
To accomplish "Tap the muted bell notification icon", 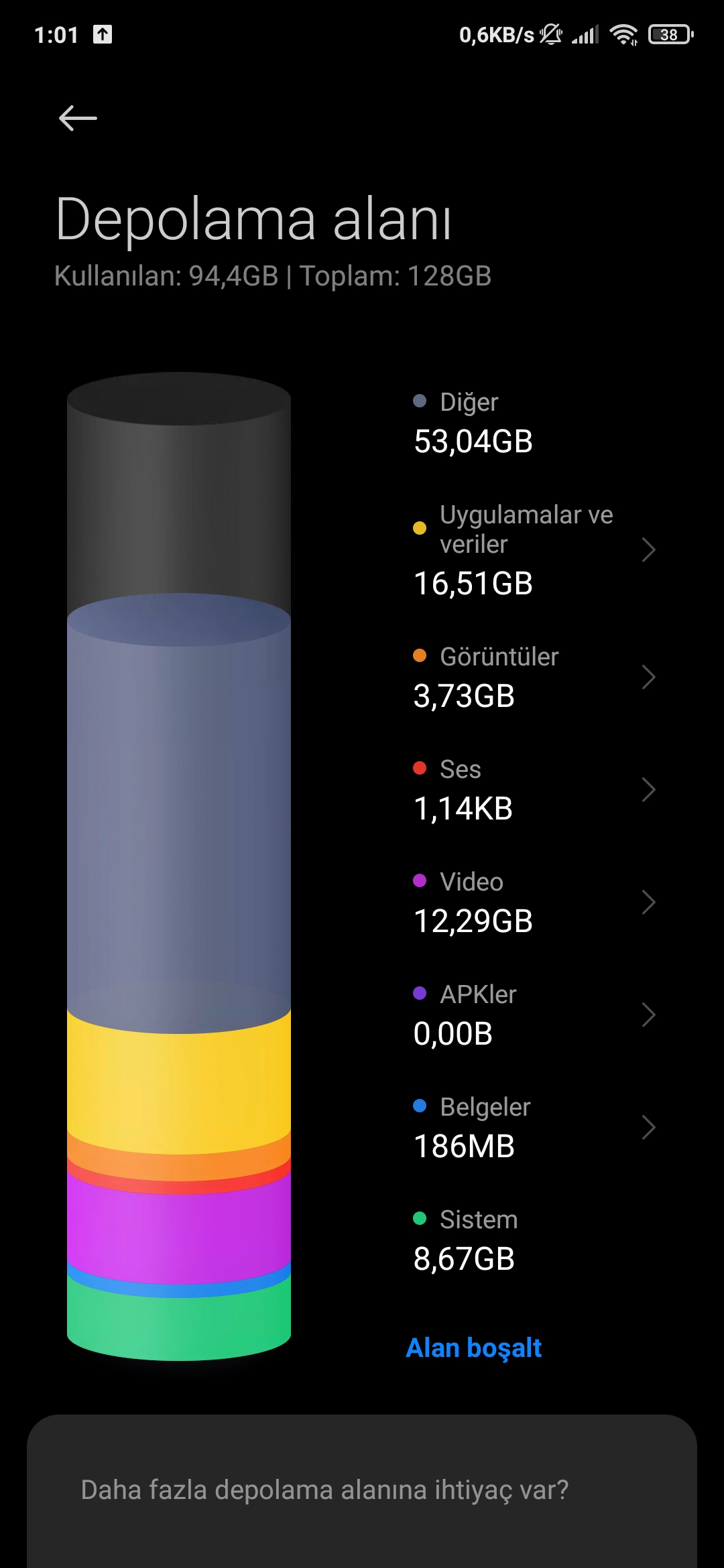I will pos(551,34).
